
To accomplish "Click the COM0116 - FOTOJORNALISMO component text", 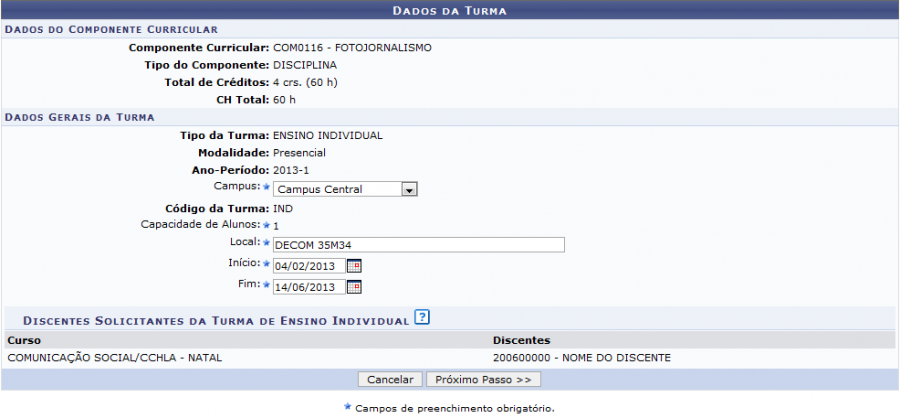I will [352, 47].
